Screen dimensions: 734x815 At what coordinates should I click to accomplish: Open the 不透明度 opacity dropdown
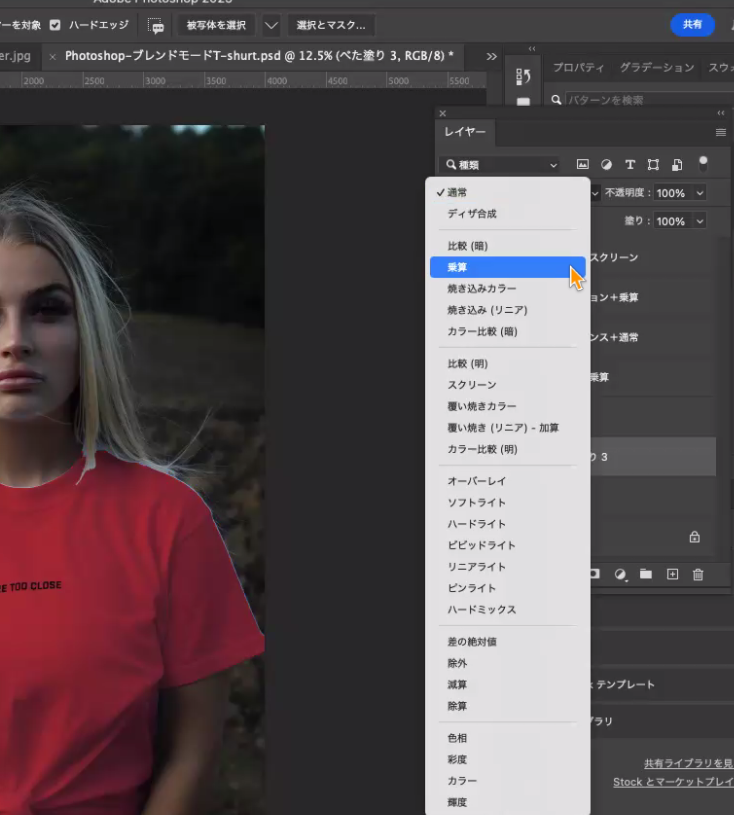click(x=699, y=193)
